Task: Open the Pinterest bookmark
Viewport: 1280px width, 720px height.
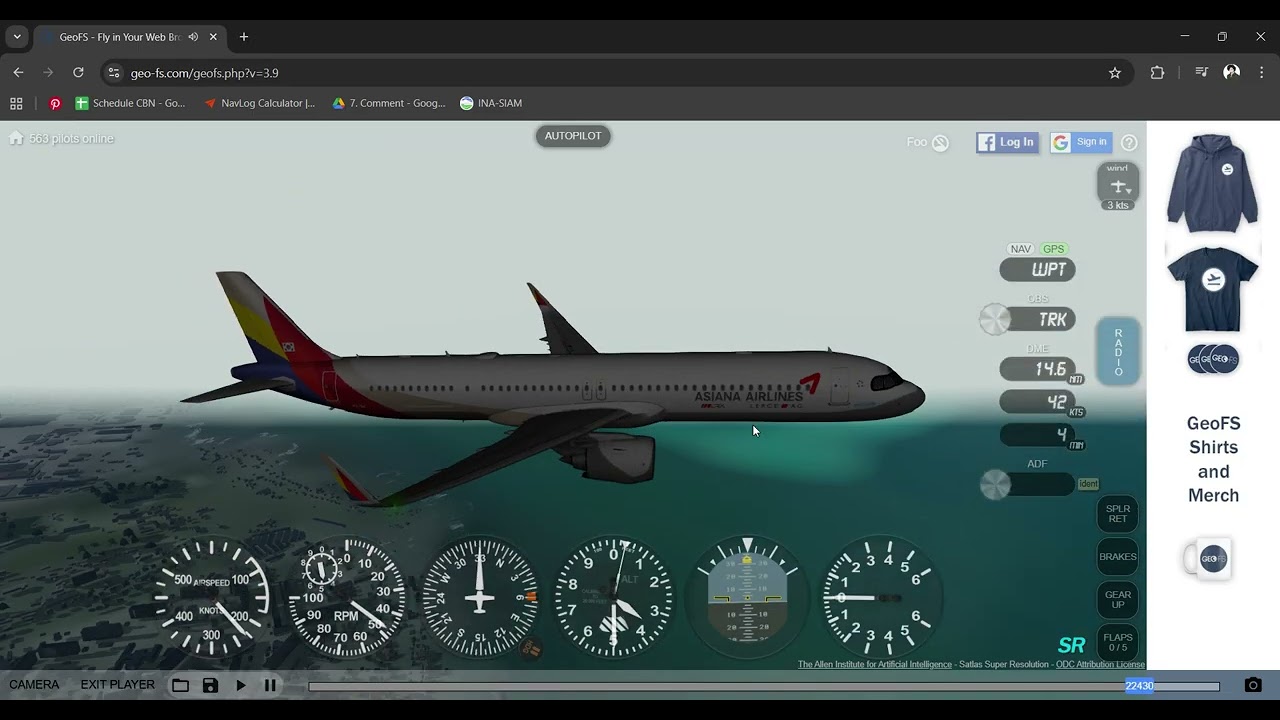Action: pos(55,103)
